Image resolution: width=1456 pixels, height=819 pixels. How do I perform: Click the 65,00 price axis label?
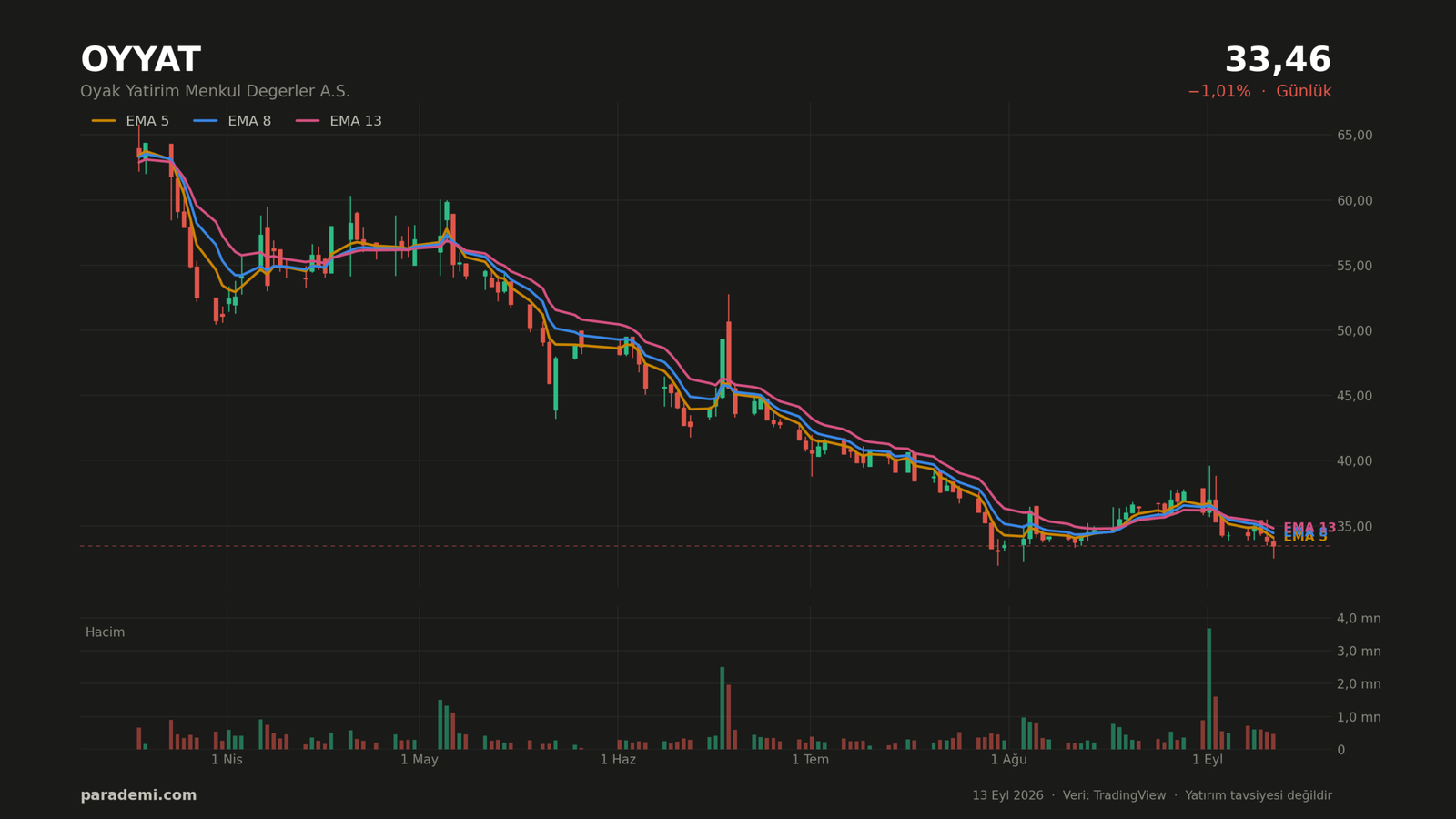click(x=1354, y=136)
